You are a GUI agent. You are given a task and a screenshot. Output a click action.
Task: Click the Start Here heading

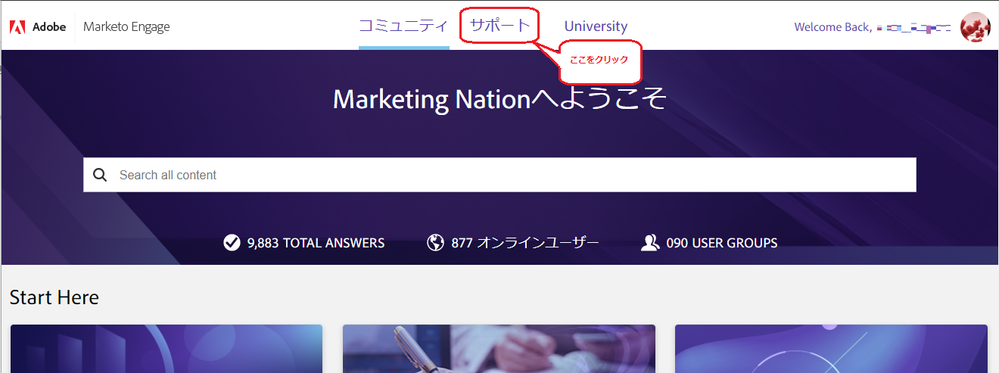pos(54,297)
